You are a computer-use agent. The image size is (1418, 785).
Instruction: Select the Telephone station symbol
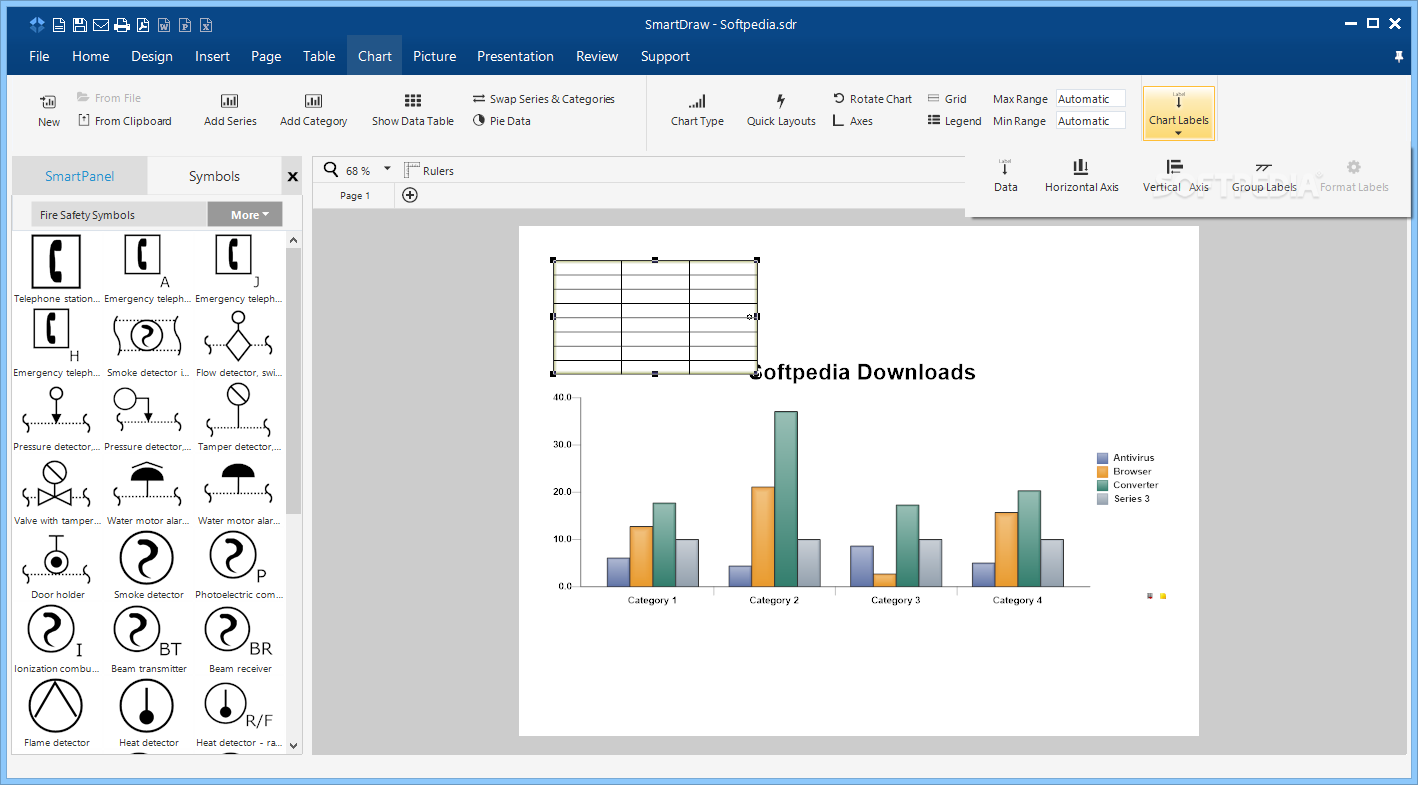tap(57, 268)
